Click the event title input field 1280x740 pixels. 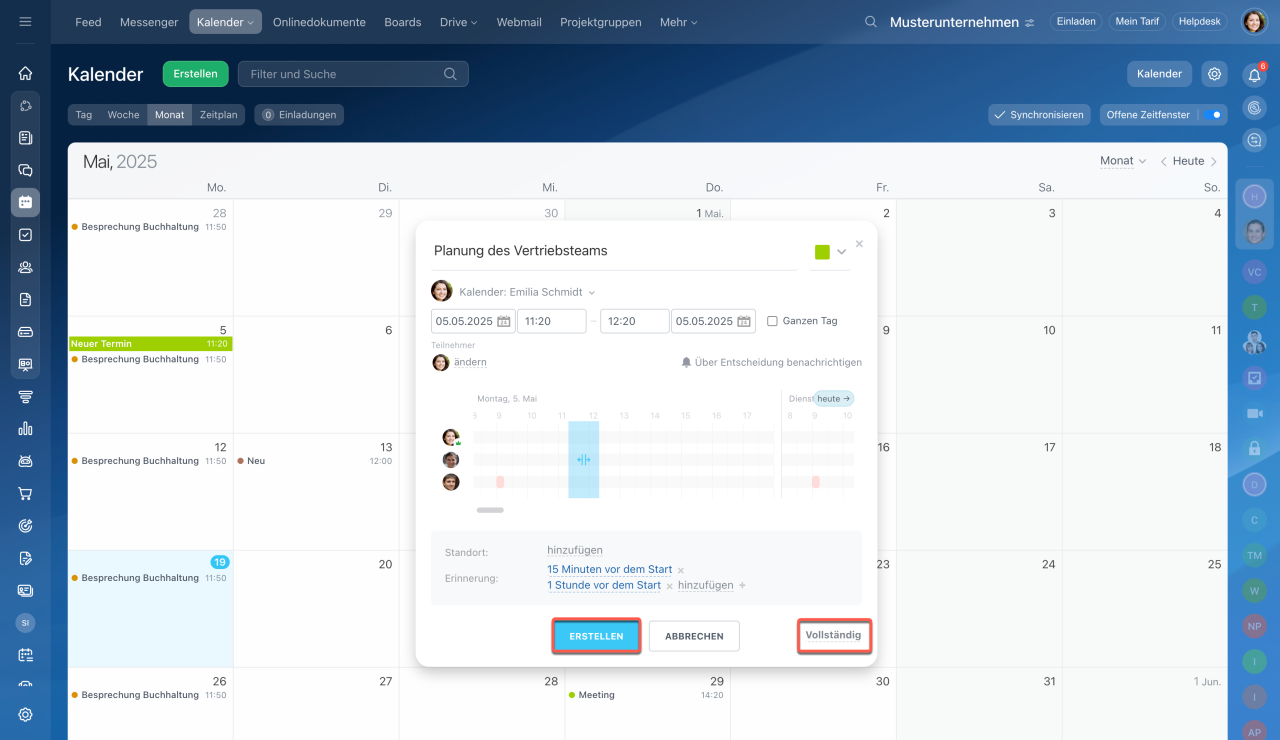click(x=614, y=251)
